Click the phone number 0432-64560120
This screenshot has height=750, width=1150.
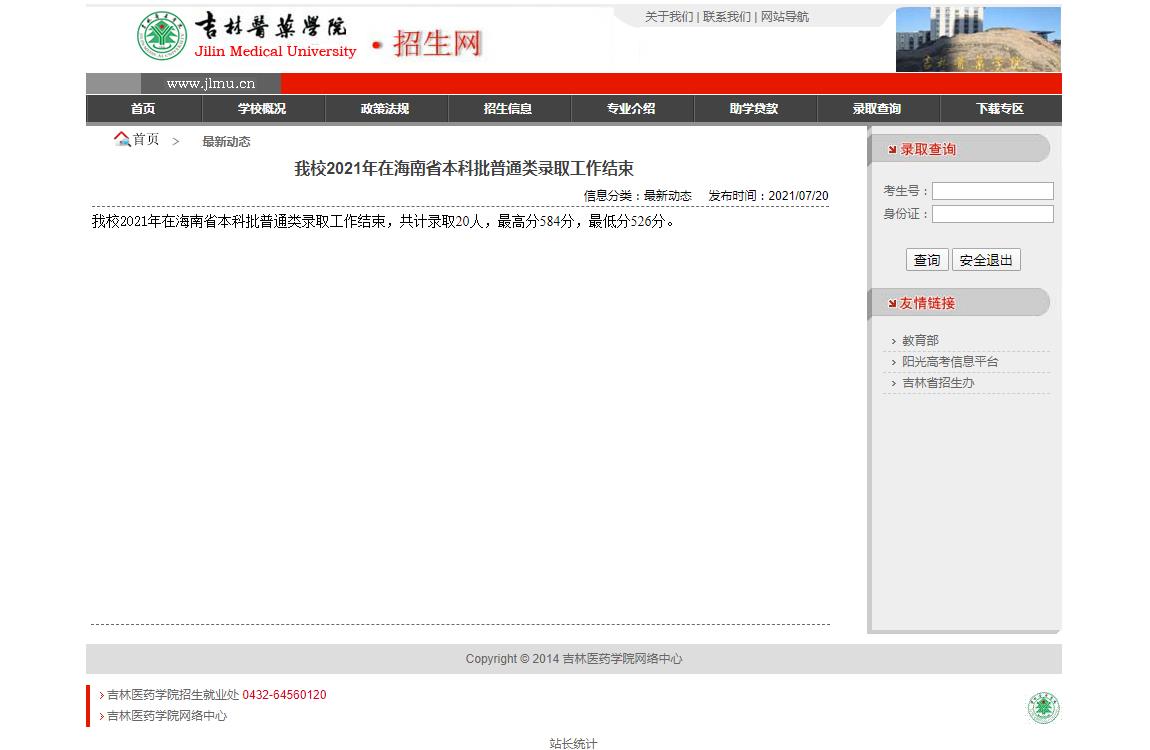[285, 695]
